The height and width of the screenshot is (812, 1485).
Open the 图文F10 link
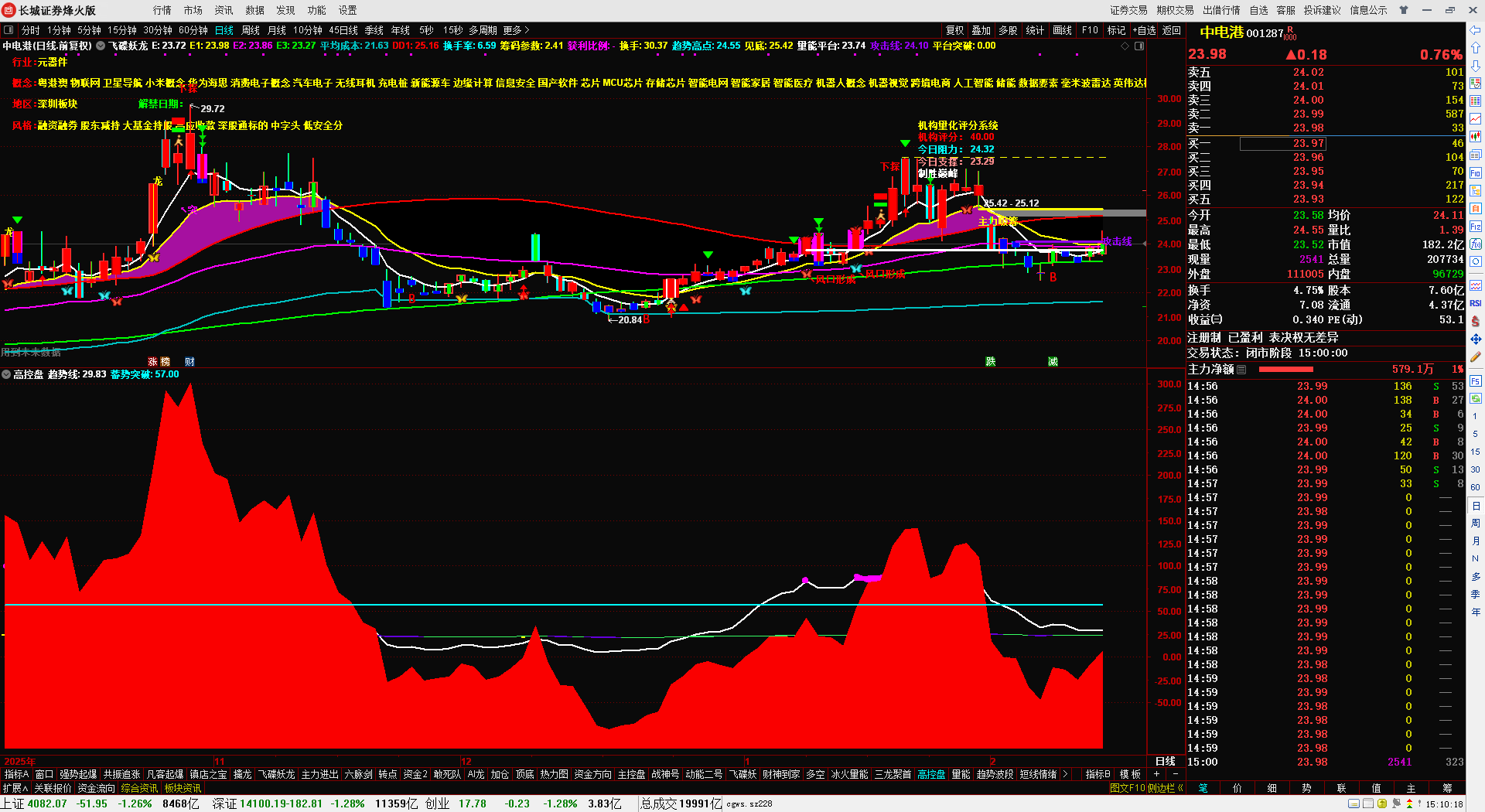click(x=1127, y=788)
